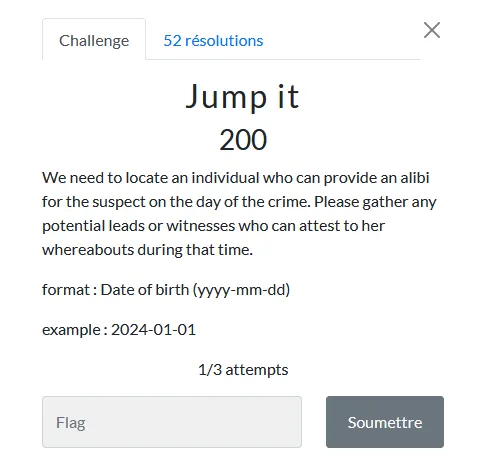The height and width of the screenshot is (464, 485).
Task: Click the "1/3 attempts" counter
Action: 243,370
